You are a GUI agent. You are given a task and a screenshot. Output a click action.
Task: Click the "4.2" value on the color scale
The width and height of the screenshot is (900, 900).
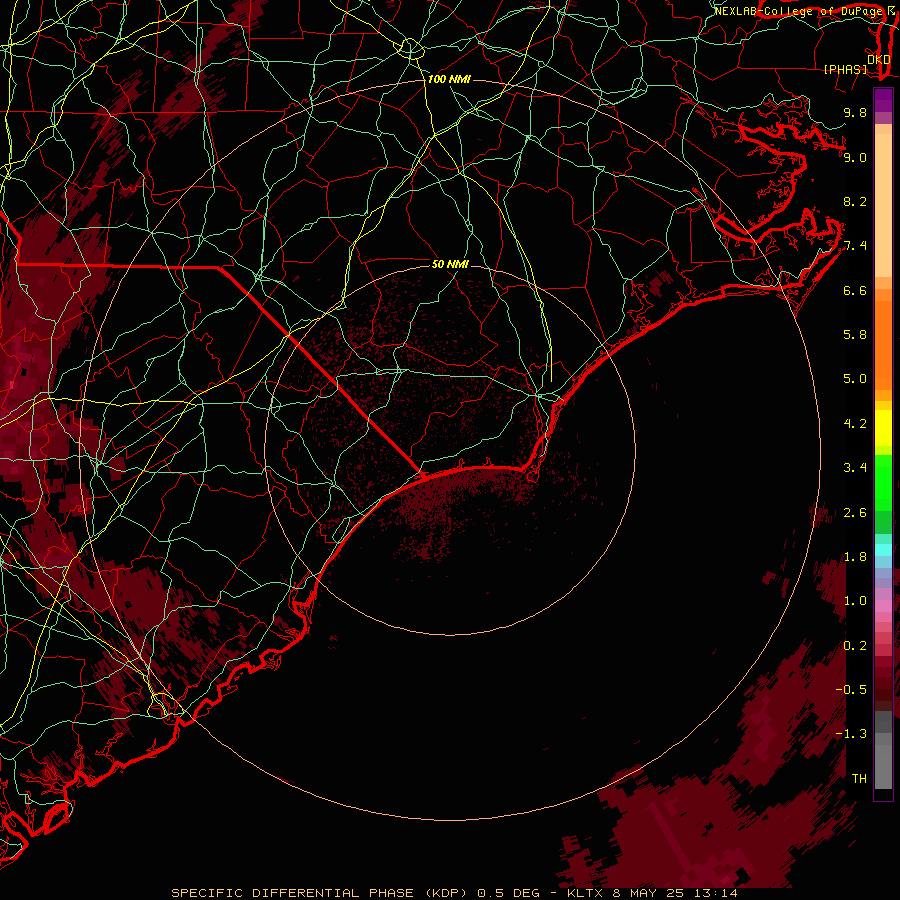855,424
